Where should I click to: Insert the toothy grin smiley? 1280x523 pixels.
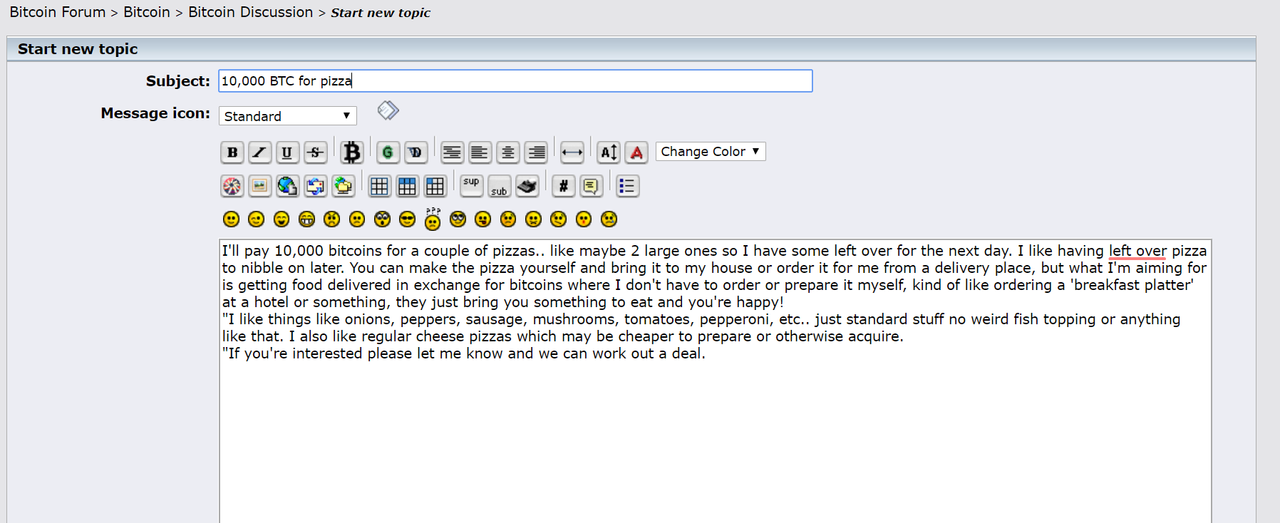[x=306, y=218]
